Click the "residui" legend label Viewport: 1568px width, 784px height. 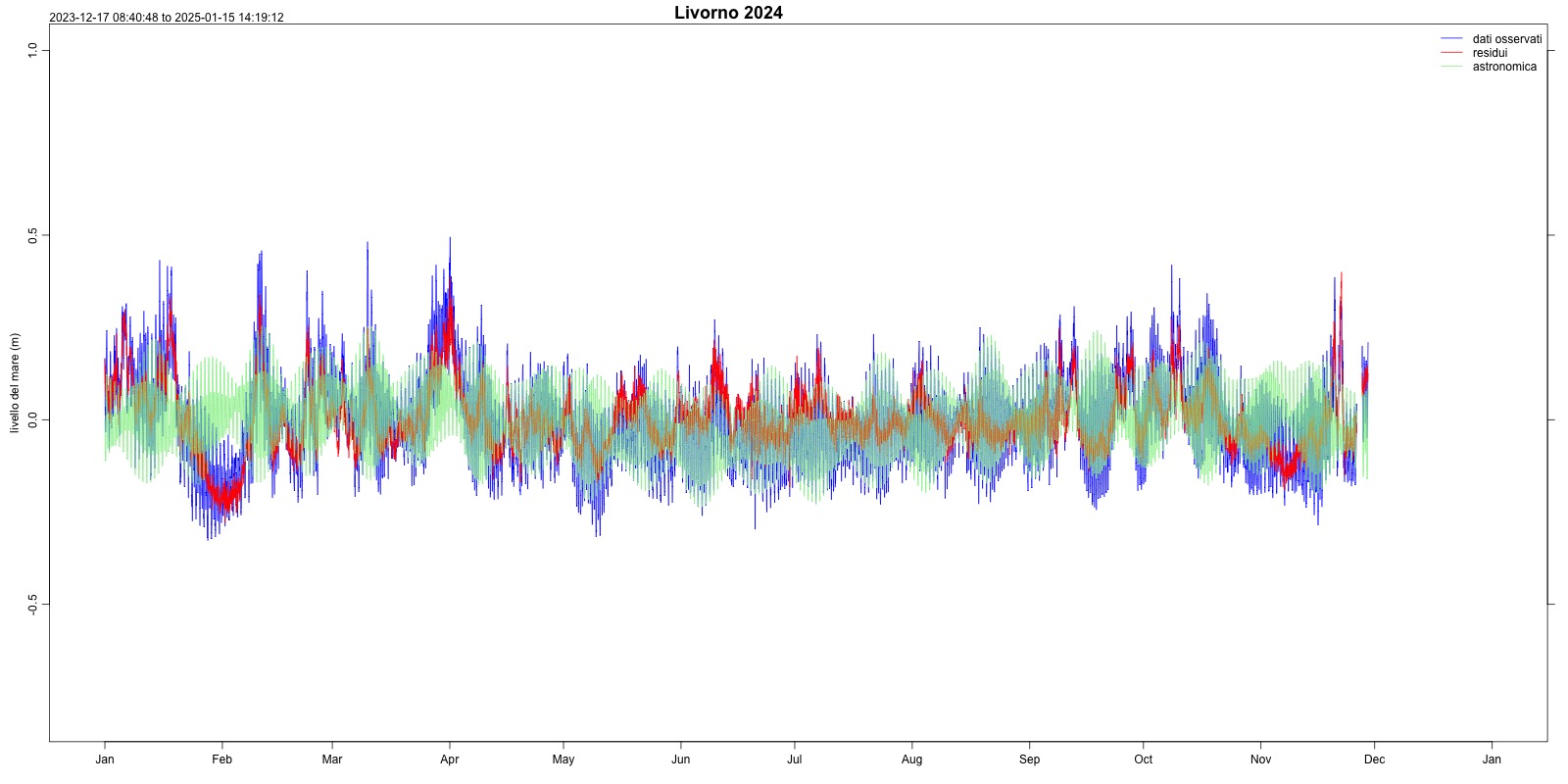click(1490, 53)
